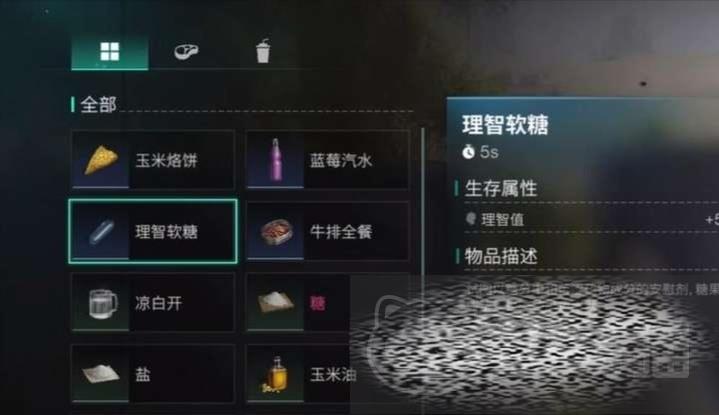This screenshot has width=719, height=415.
Task: Select the red 糖 item label
Action: [x=317, y=303]
